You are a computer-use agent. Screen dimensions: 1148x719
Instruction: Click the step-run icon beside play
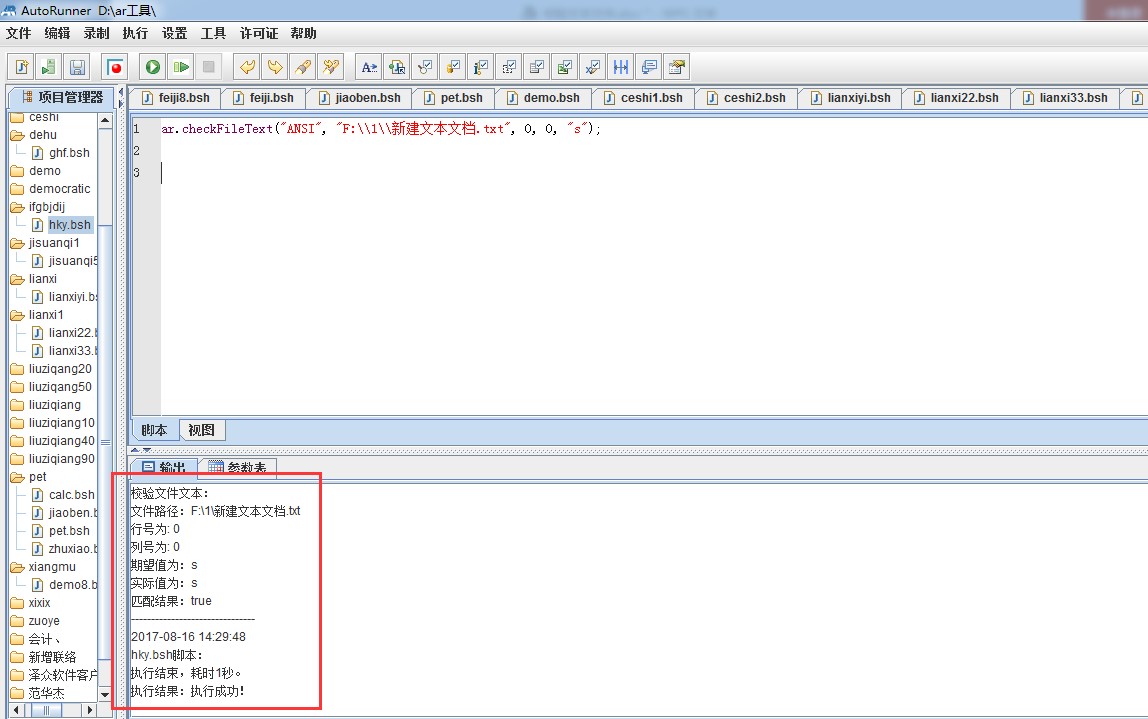click(x=181, y=67)
